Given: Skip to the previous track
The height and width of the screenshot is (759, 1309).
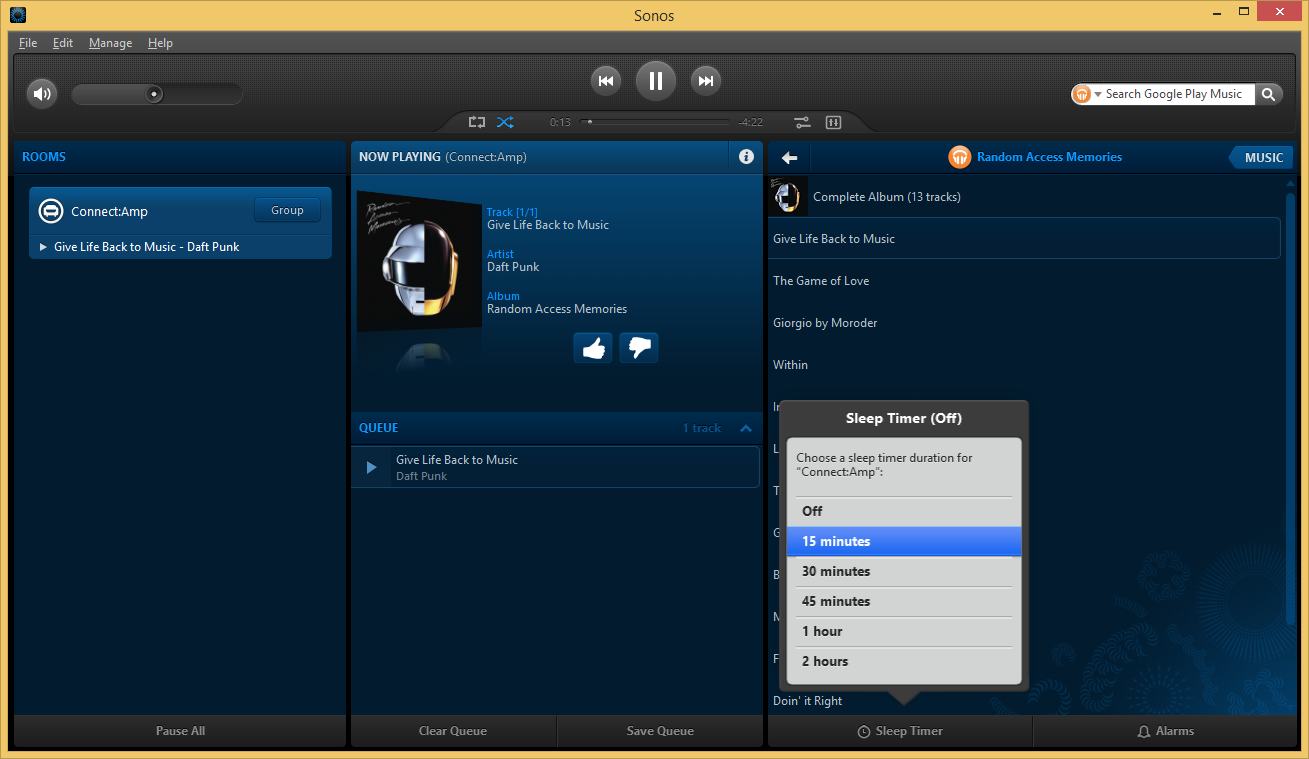Looking at the screenshot, I should pyautogui.click(x=605, y=81).
